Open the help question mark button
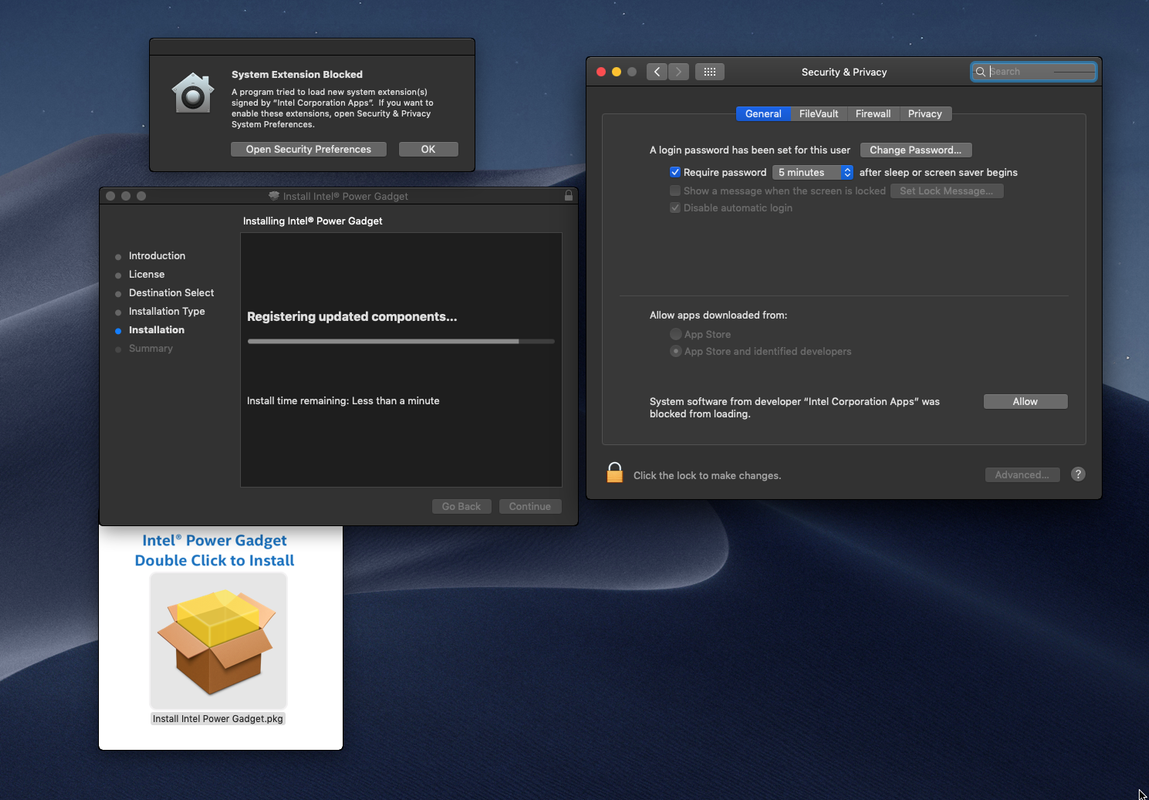 pos(1078,474)
